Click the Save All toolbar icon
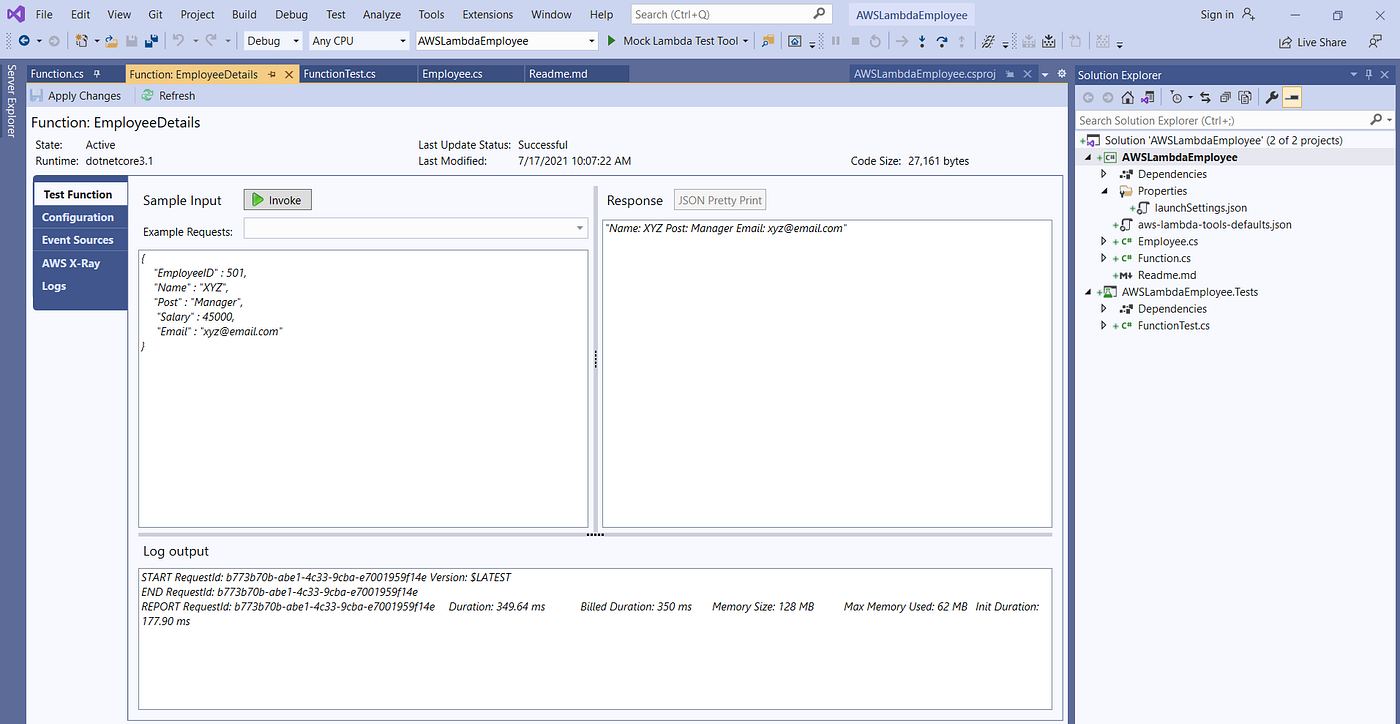Image resolution: width=1400 pixels, height=724 pixels. pyautogui.click(x=151, y=41)
